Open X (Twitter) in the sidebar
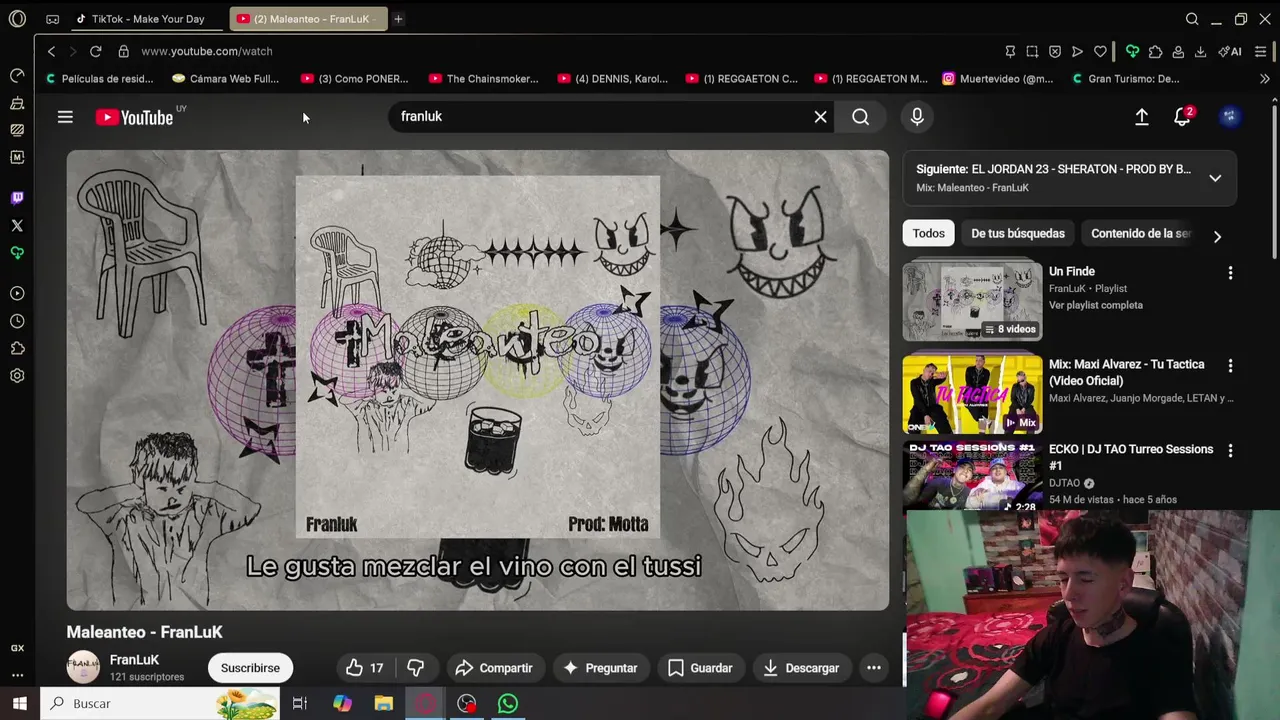 click(x=17, y=226)
